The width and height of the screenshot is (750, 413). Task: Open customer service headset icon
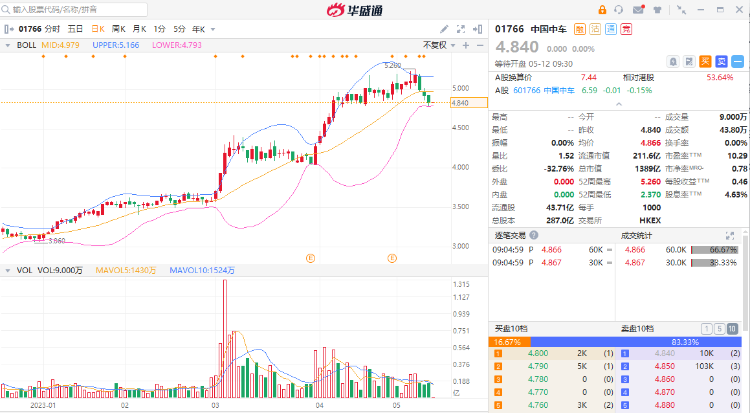click(x=618, y=10)
